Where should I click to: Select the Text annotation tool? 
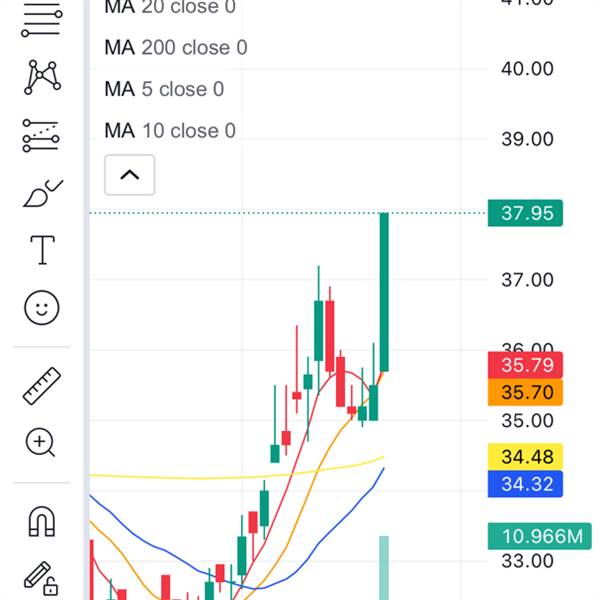point(42,250)
